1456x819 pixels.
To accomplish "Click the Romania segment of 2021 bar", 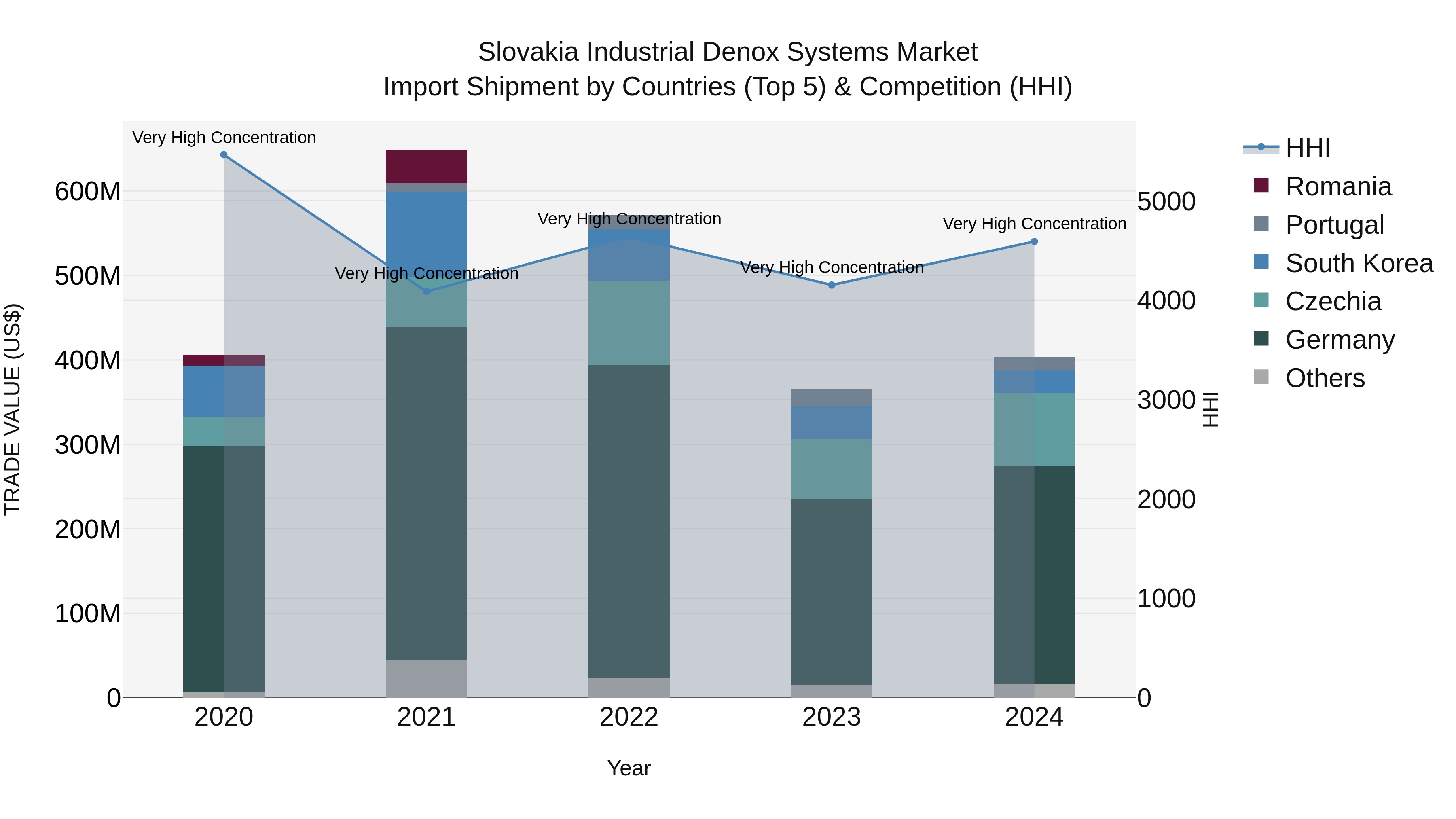I will (426, 167).
